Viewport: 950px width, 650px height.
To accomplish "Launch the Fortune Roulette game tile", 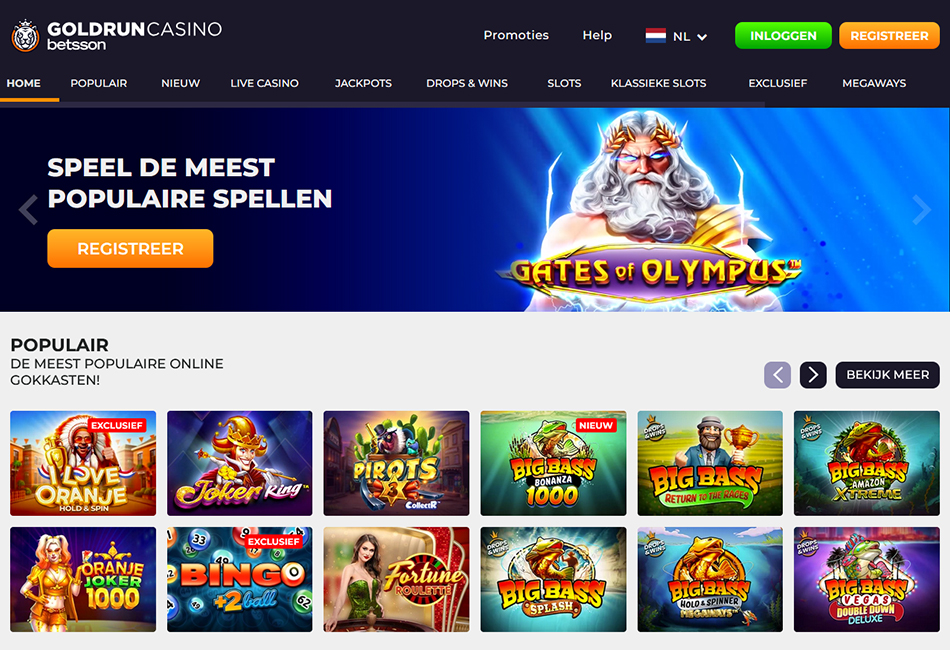I will tap(396, 580).
